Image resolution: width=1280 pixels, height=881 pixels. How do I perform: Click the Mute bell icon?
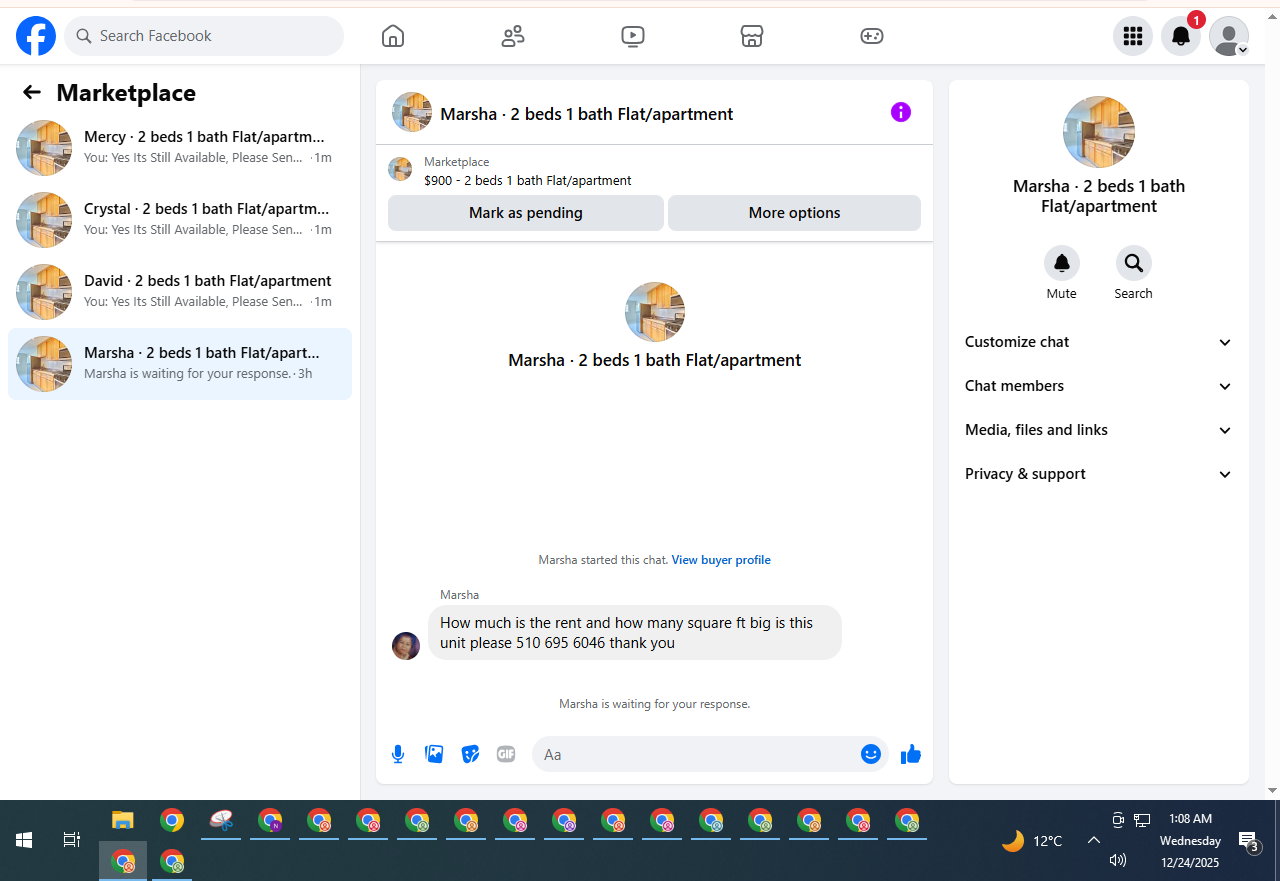[x=1062, y=263]
